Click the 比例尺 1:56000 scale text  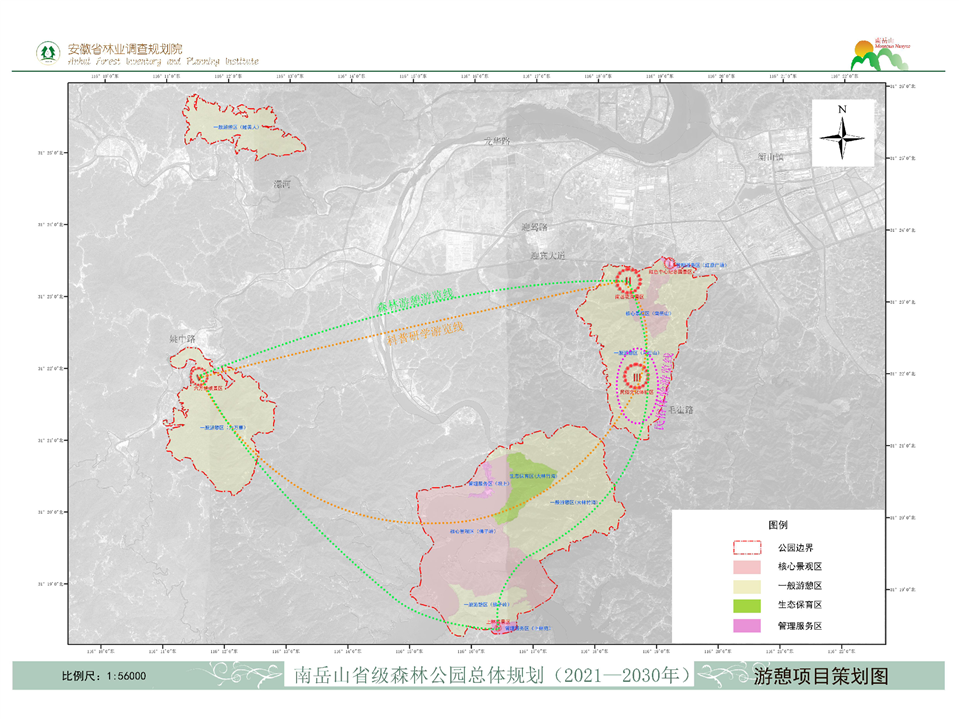click(104, 677)
